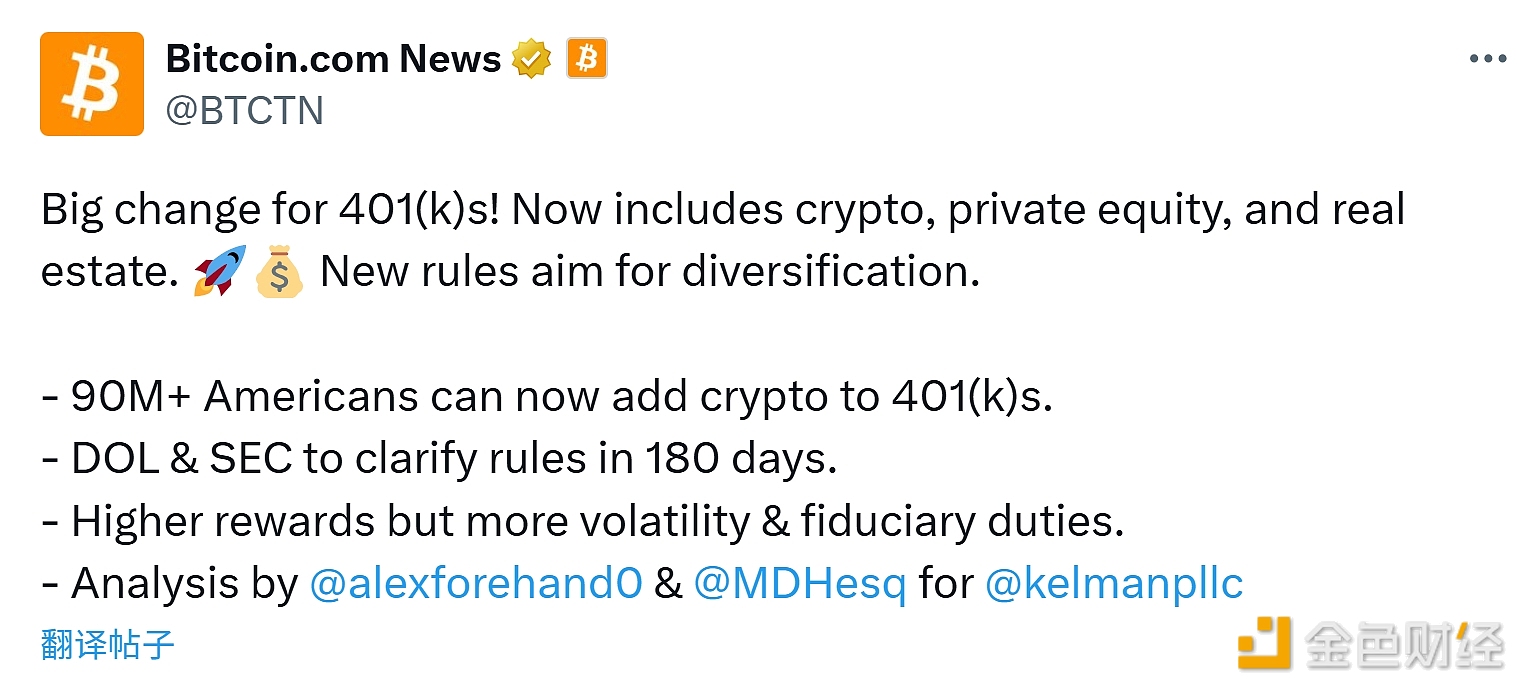Image resolution: width=1517 pixels, height=683 pixels.
Task: Click the "Big change for 401(k)s!" opening text
Action: point(270,210)
